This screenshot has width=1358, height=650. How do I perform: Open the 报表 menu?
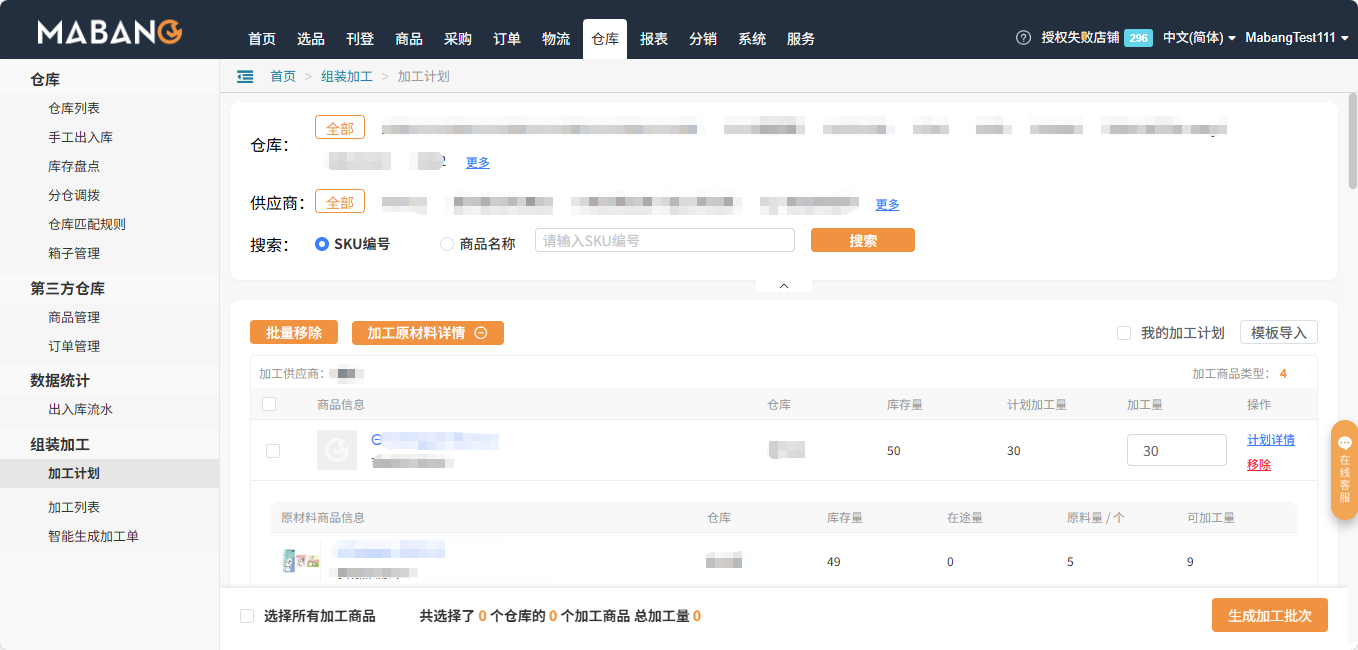click(653, 38)
